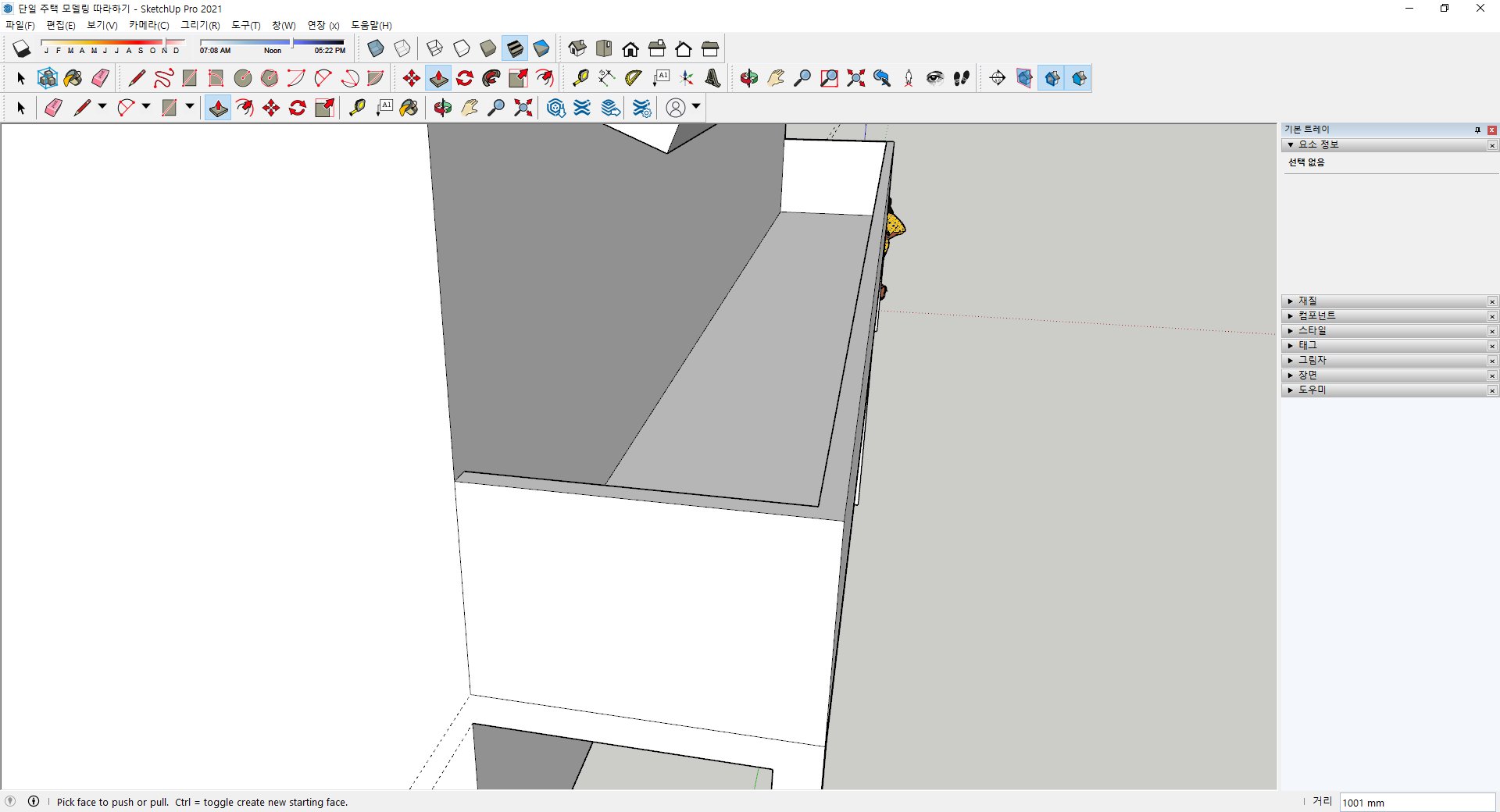This screenshot has width=1500, height=812.
Task: Toggle Back Edges style
Action: coord(402,49)
